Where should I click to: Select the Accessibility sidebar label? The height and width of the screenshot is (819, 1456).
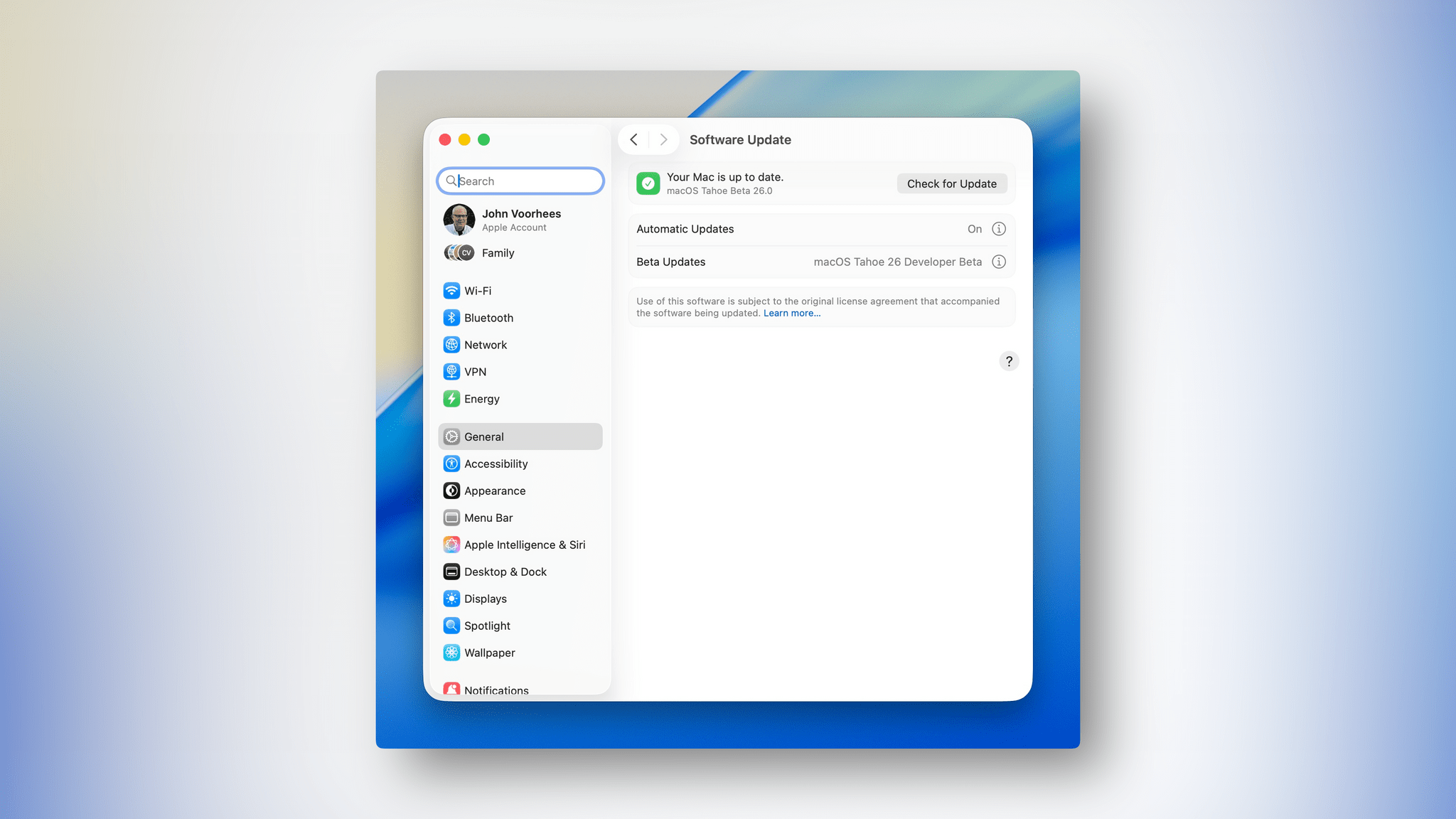pos(496,464)
